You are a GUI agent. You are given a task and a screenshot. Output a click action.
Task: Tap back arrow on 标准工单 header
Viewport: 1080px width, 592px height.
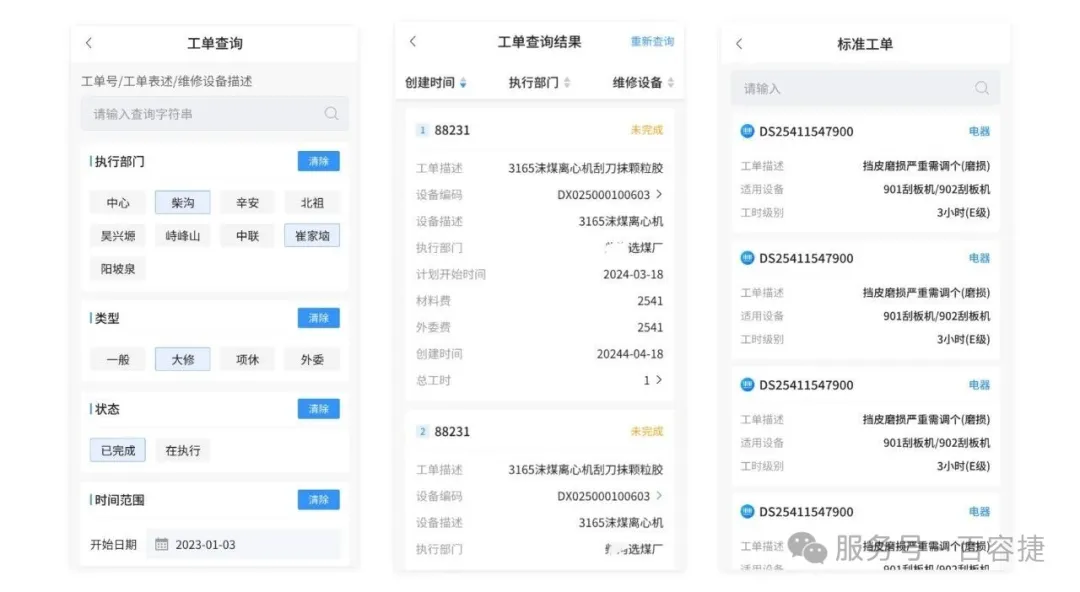739,44
